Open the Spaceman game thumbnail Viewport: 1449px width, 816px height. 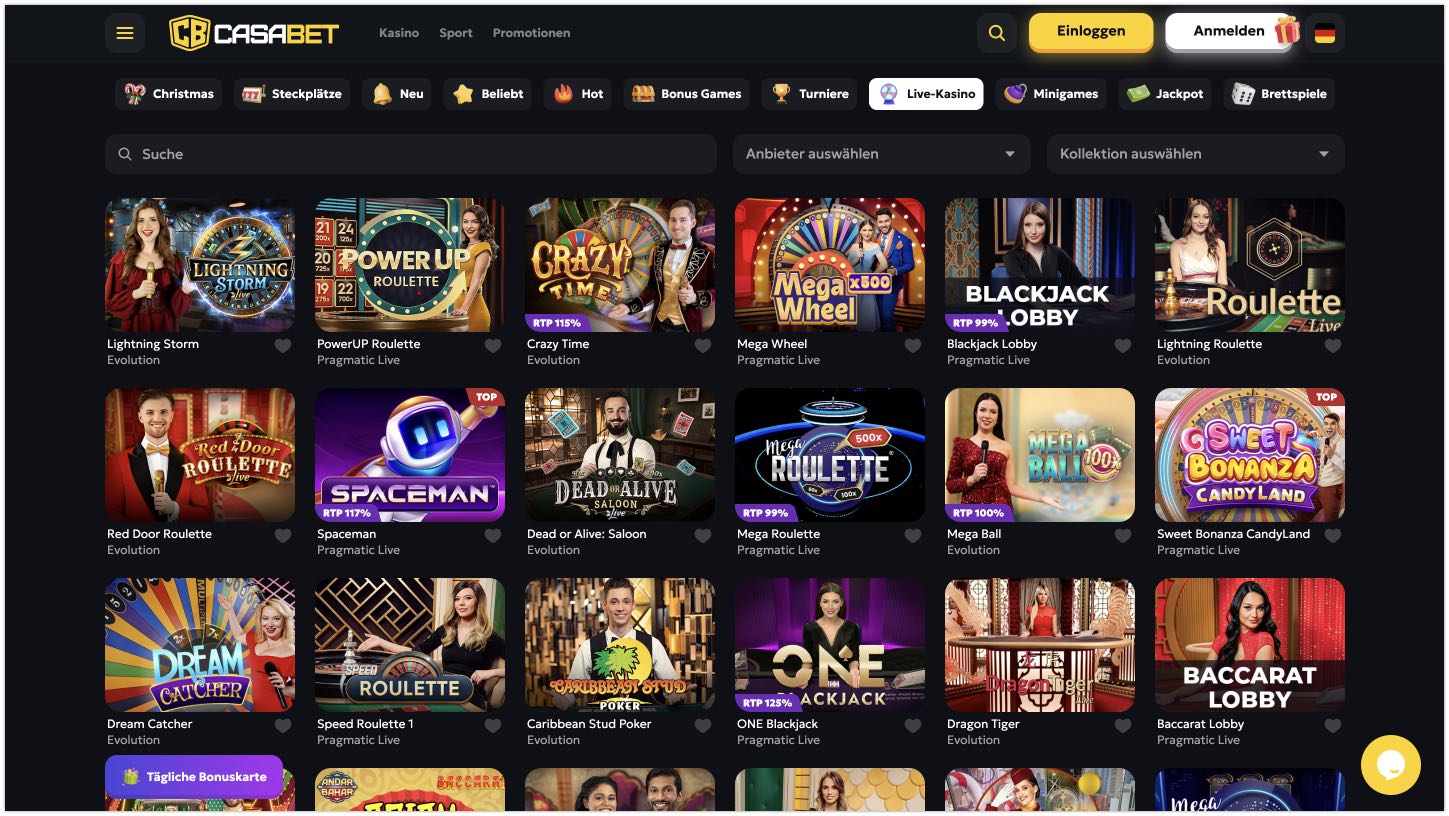[410, 455]
